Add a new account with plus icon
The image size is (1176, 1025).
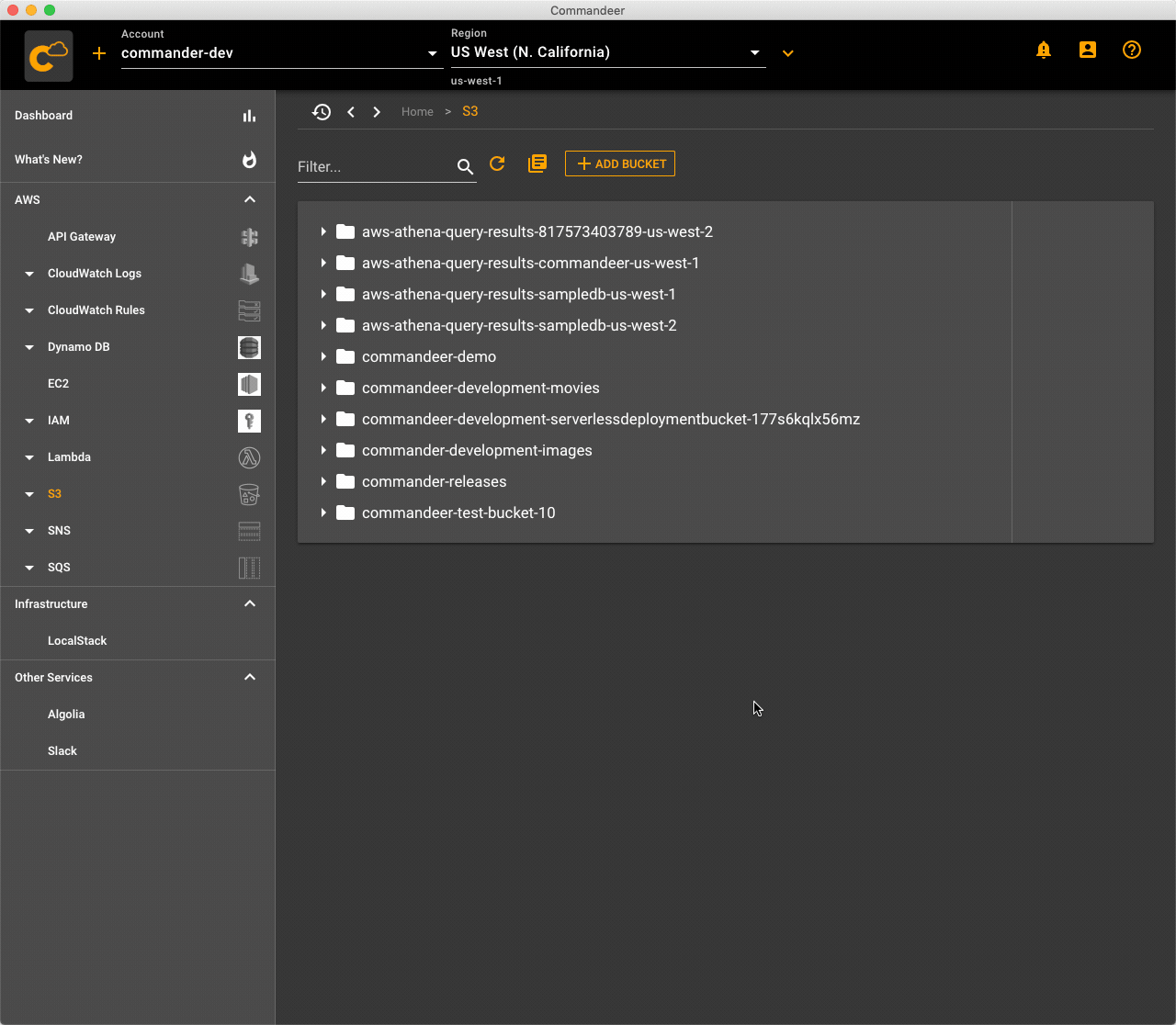coord(99,53)
